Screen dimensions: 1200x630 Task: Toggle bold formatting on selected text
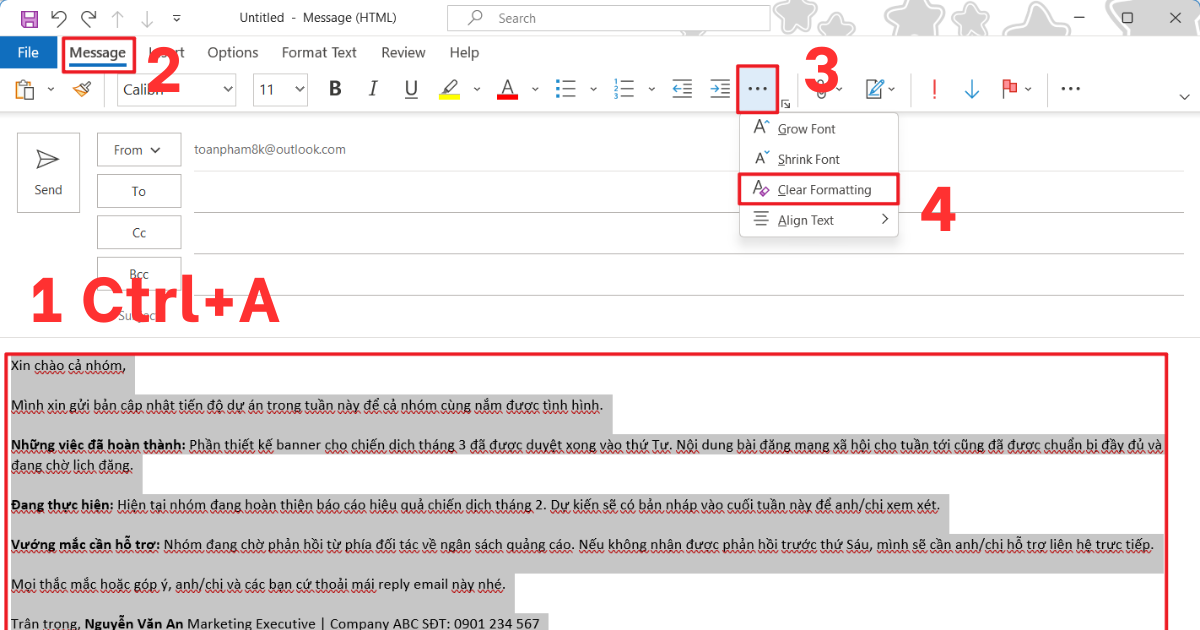click(x=335, y=89)
